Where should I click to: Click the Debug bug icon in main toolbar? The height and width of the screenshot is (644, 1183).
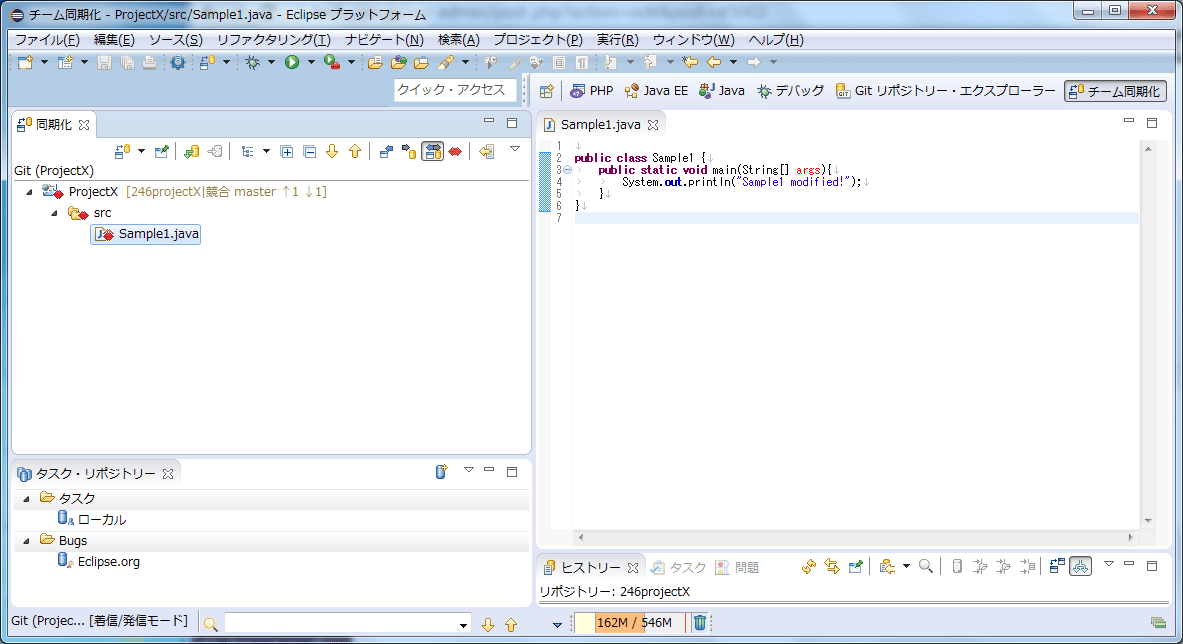(x=252, y=63)
